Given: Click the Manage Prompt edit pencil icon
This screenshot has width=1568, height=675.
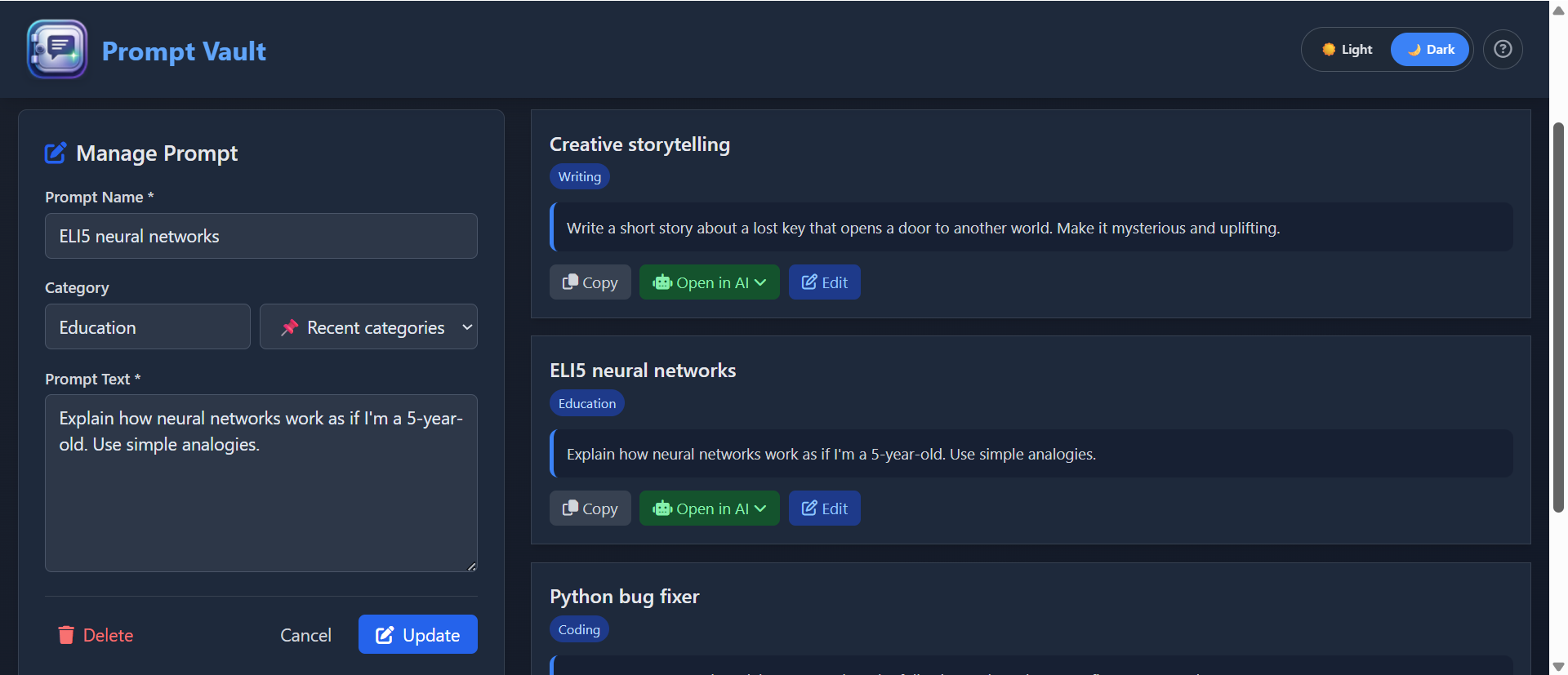Looking at the screenshot, I should 56,153.
